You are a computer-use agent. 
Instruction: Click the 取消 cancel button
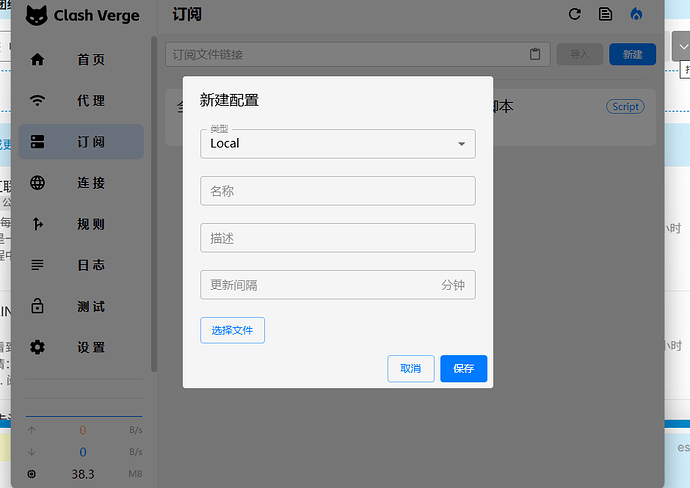[x=411, y=368]
